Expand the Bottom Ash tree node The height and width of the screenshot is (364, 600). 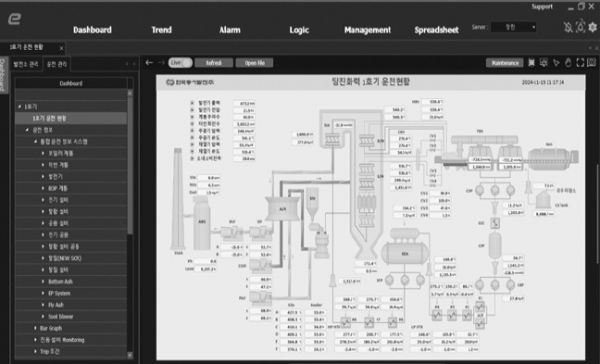43,282
